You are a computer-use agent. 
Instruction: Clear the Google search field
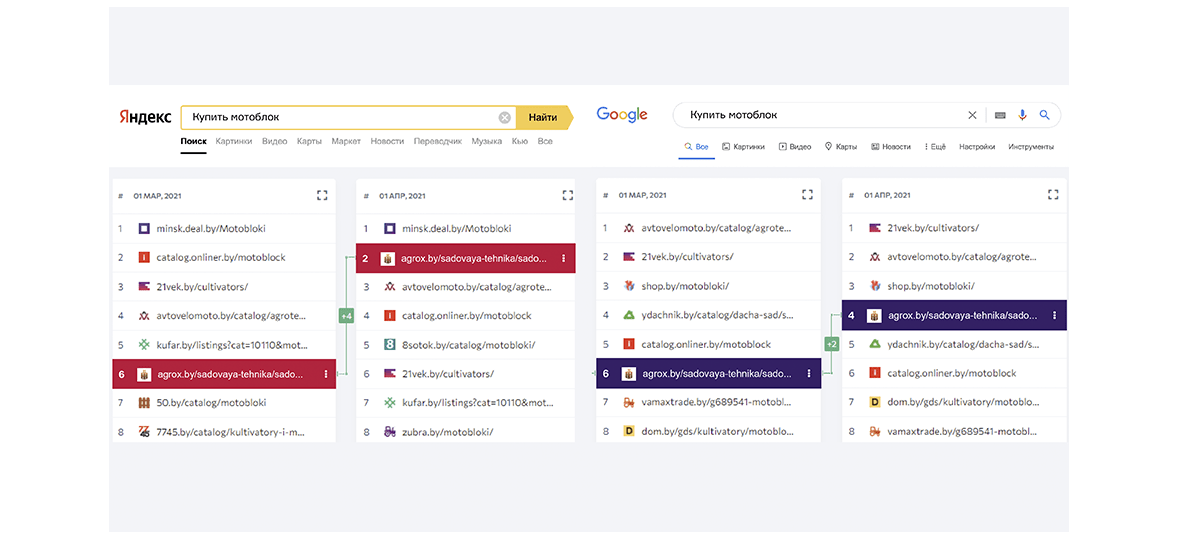972,115
